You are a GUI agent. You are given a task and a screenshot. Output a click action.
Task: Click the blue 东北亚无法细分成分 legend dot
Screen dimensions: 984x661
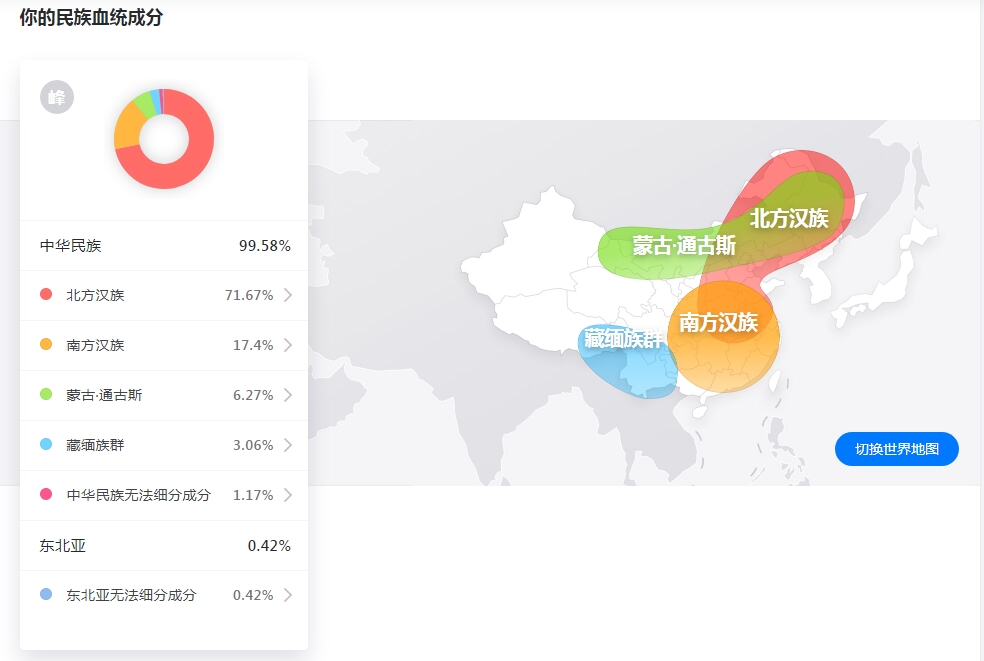[46, 595]
